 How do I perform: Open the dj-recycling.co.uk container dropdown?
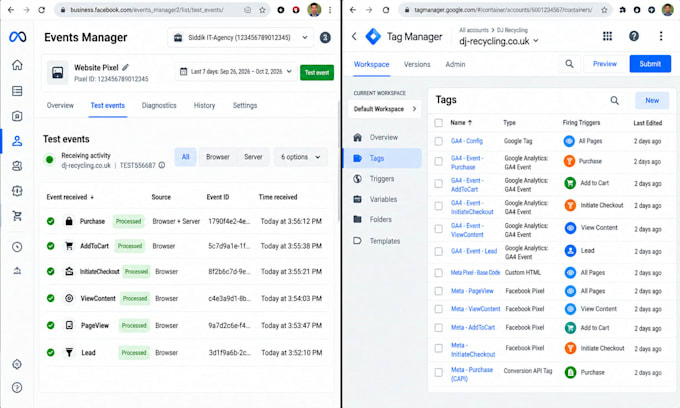pyautogui.click(x=499, y=41)
